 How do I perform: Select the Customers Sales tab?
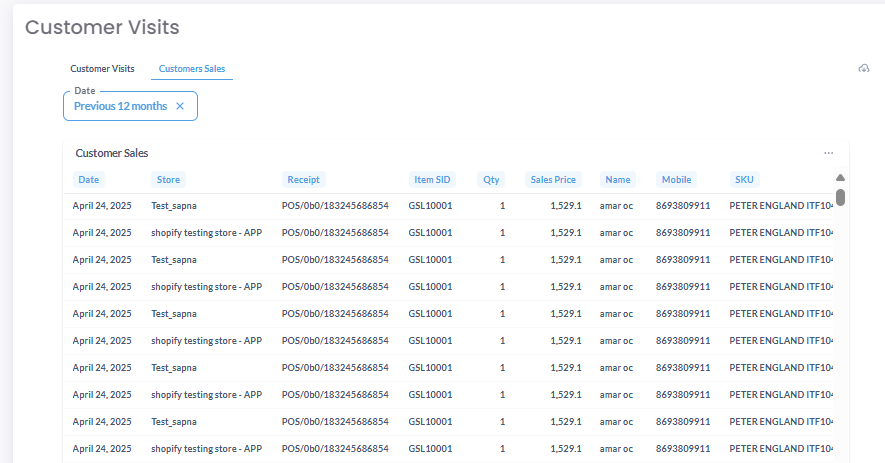(x=192, y=69)
